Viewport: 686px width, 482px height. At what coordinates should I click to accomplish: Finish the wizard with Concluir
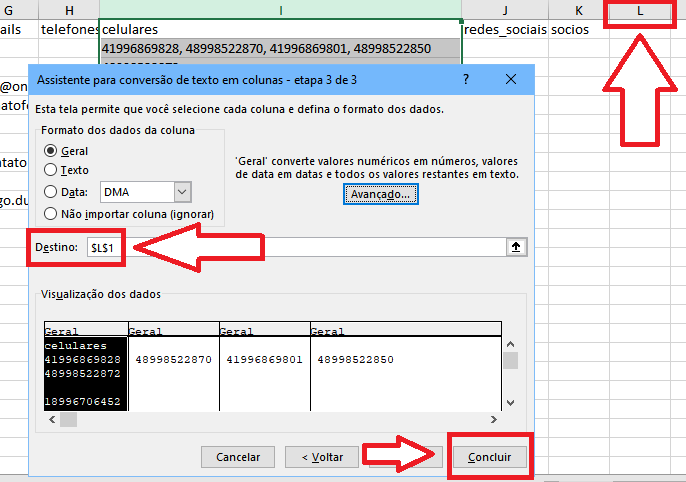[x=489, y=457]
